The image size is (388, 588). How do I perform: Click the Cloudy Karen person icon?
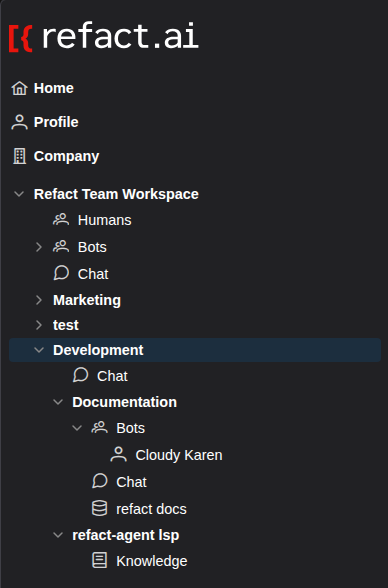(118, 454)
